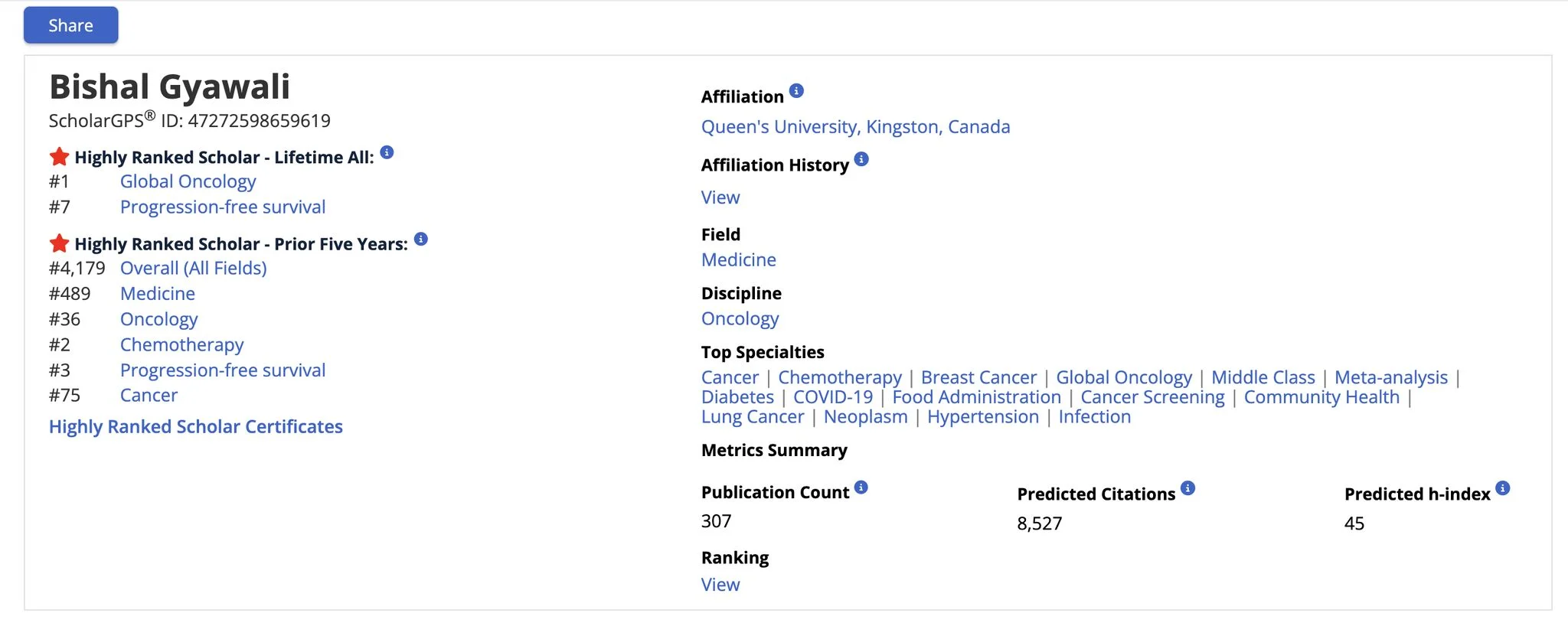The height and width of the screenshot is (626, 1568).
Task: Open the Chemotherapy prior five years ranking
Action: [x=181, y=344]
